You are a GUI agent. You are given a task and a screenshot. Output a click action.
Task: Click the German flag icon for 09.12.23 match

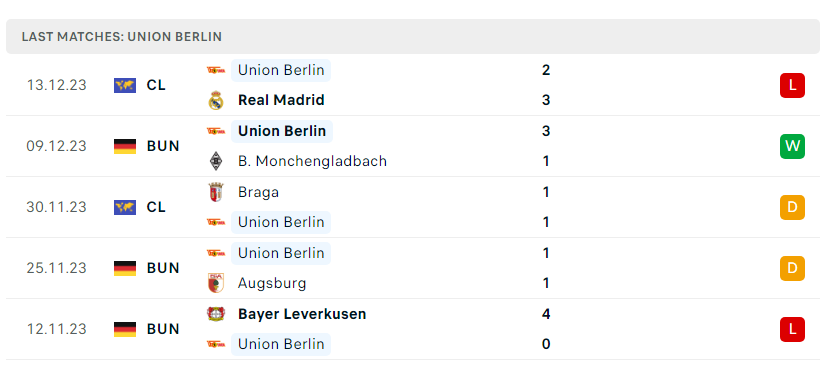[x=125, y=146]
